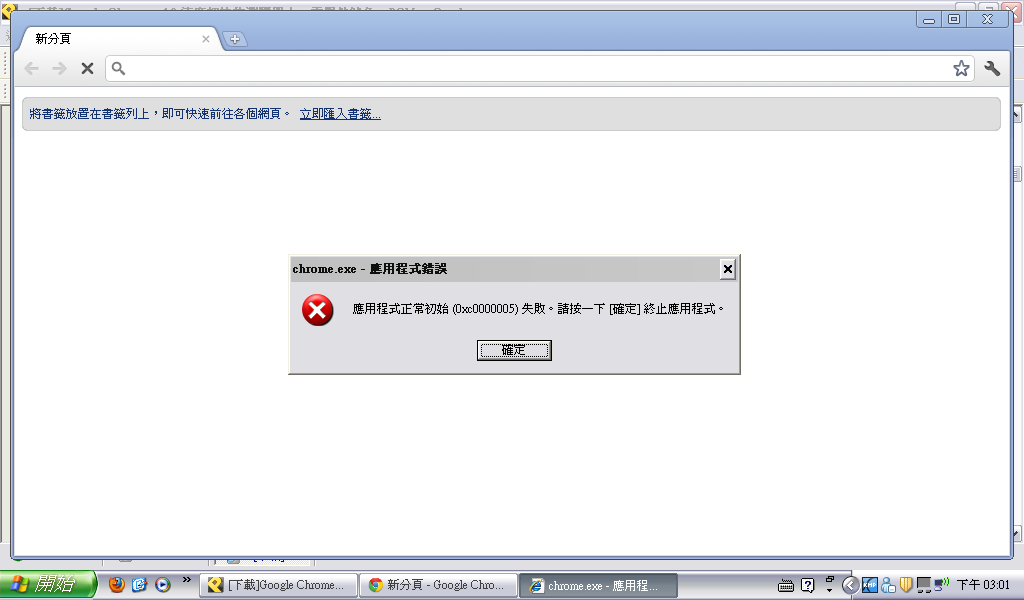Switch to 新分頁 - Google Chrome taskbar button

point(438,585)
